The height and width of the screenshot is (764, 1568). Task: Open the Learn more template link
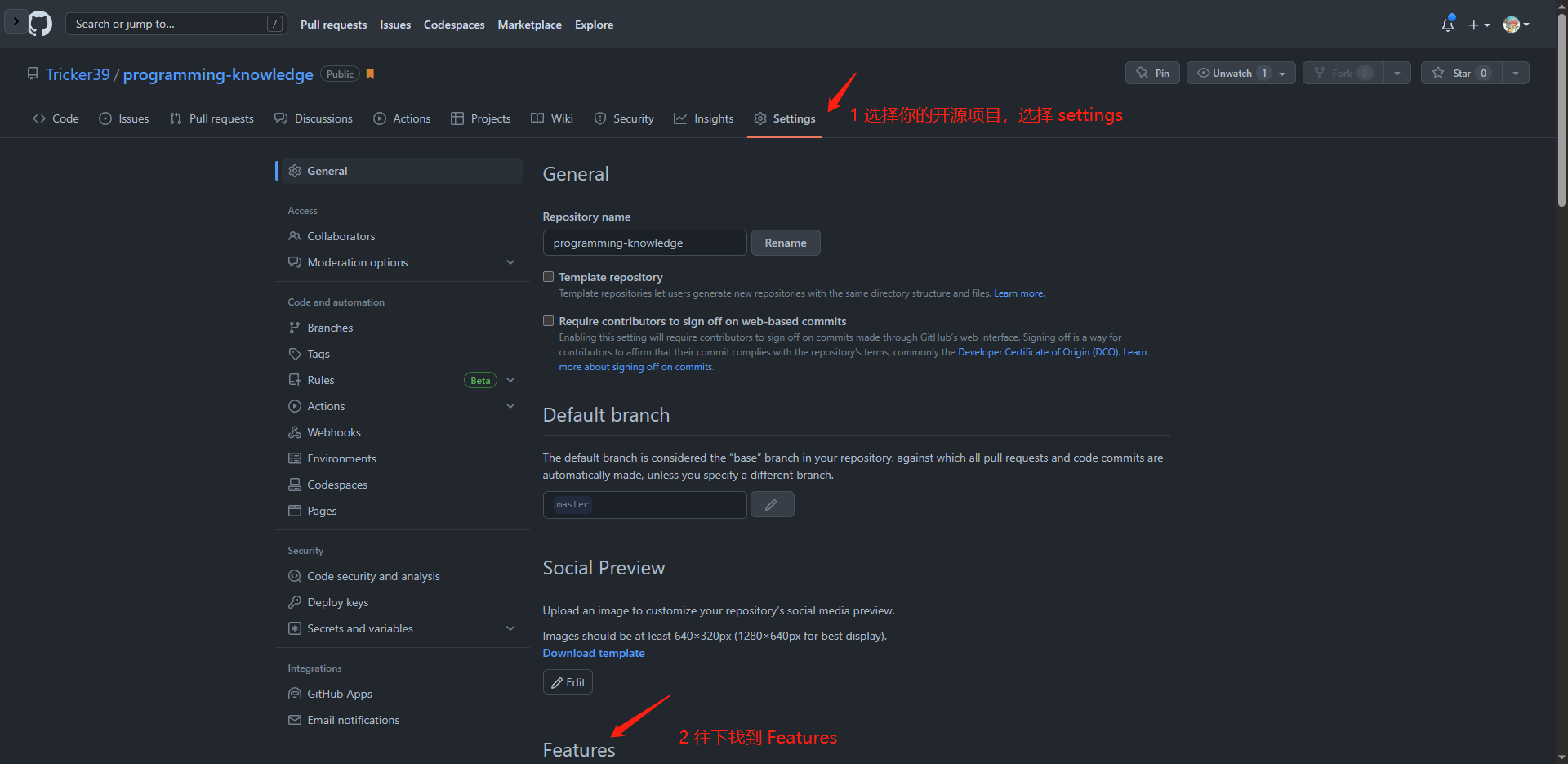1018,293
